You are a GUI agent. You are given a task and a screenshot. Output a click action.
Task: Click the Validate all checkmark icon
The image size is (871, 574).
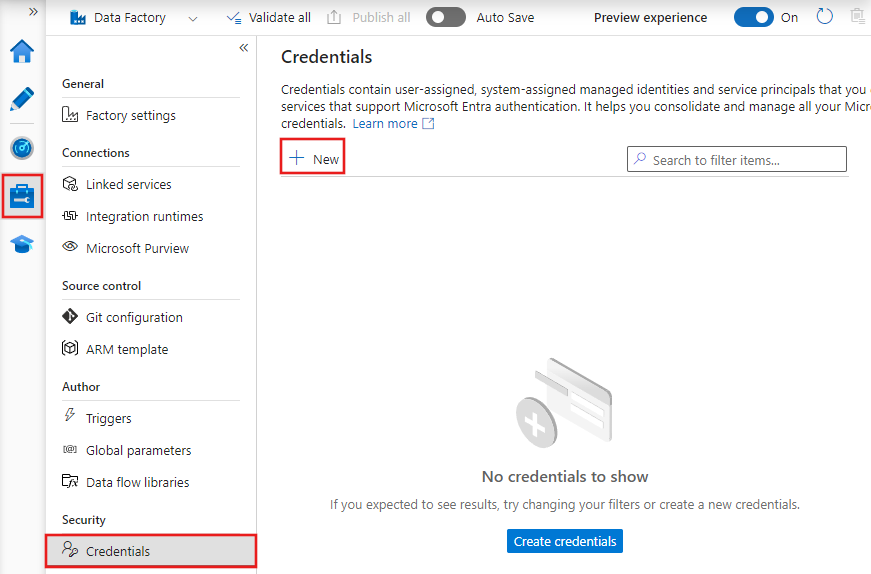[x=234, y=18]
